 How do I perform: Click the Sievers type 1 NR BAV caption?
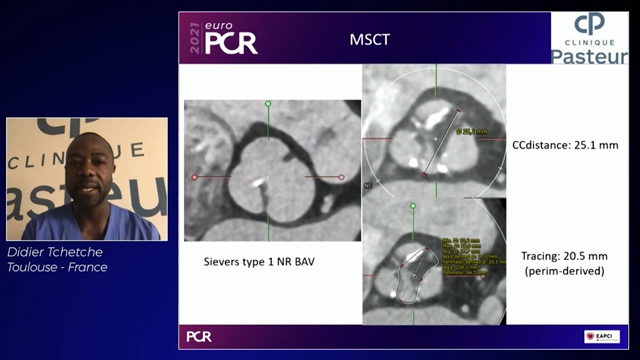(x=259, y=262)
